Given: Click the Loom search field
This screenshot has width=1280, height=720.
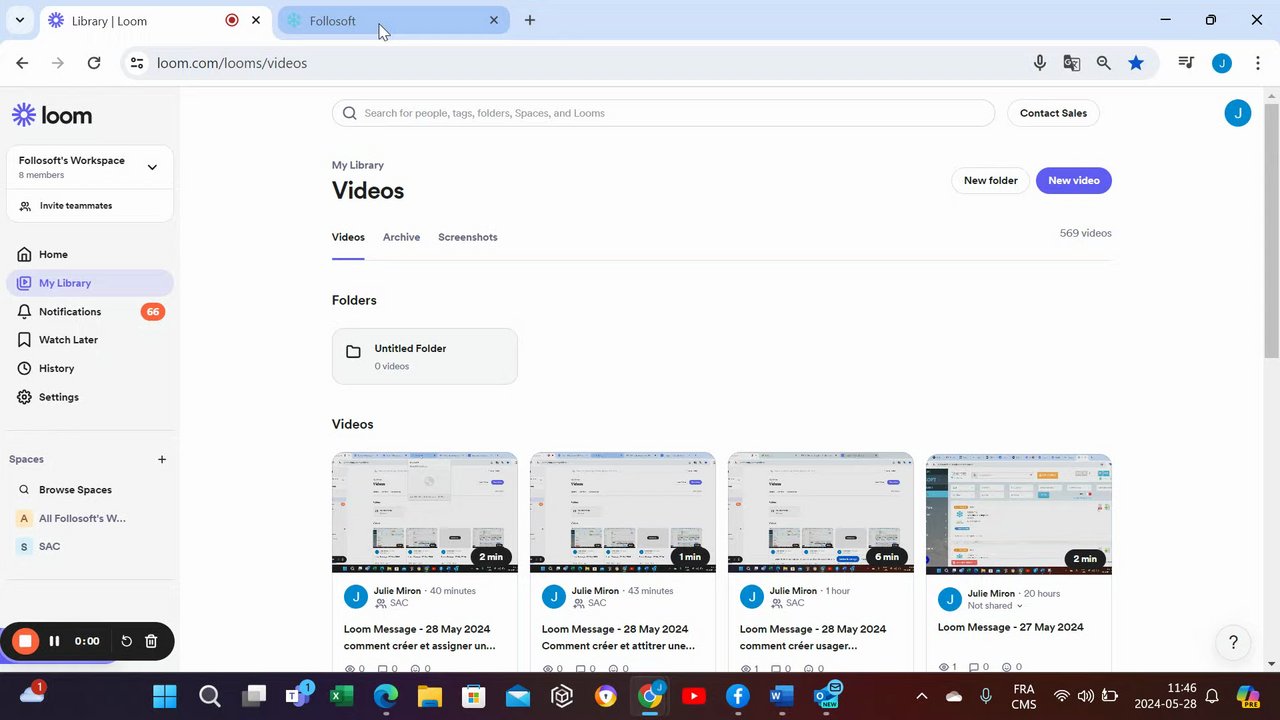Looking at the screenshot, I should 663,113.
